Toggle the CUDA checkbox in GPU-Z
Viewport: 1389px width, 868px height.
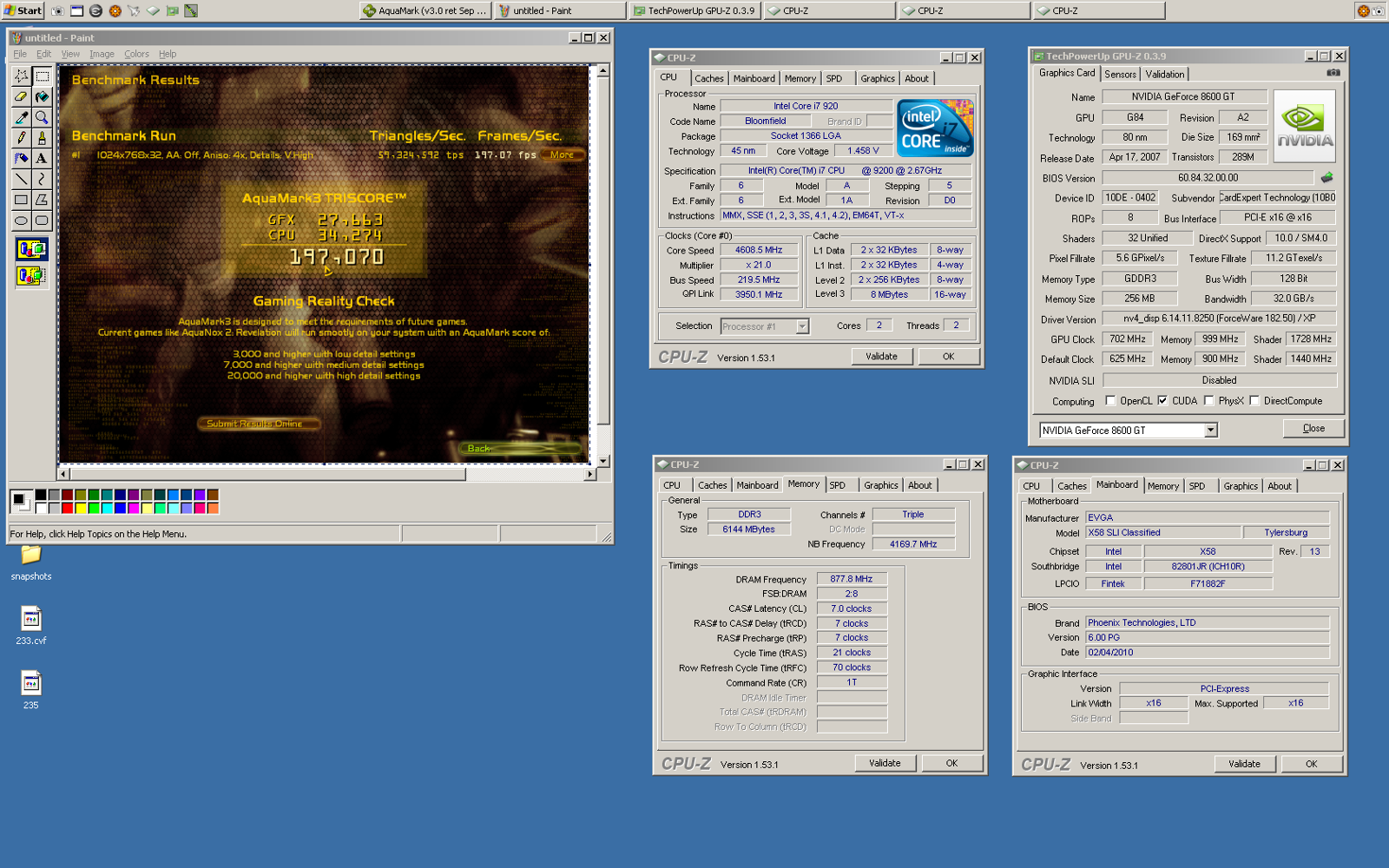(1162, 401)
